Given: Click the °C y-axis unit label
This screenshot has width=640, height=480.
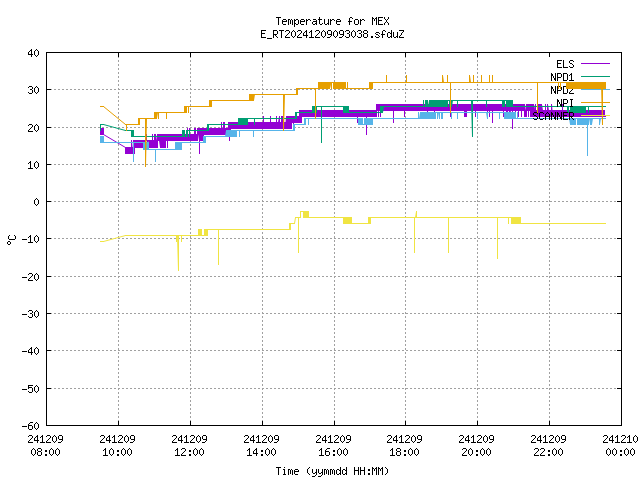Looking at the screenshot, I should click(x=11, y=240).
